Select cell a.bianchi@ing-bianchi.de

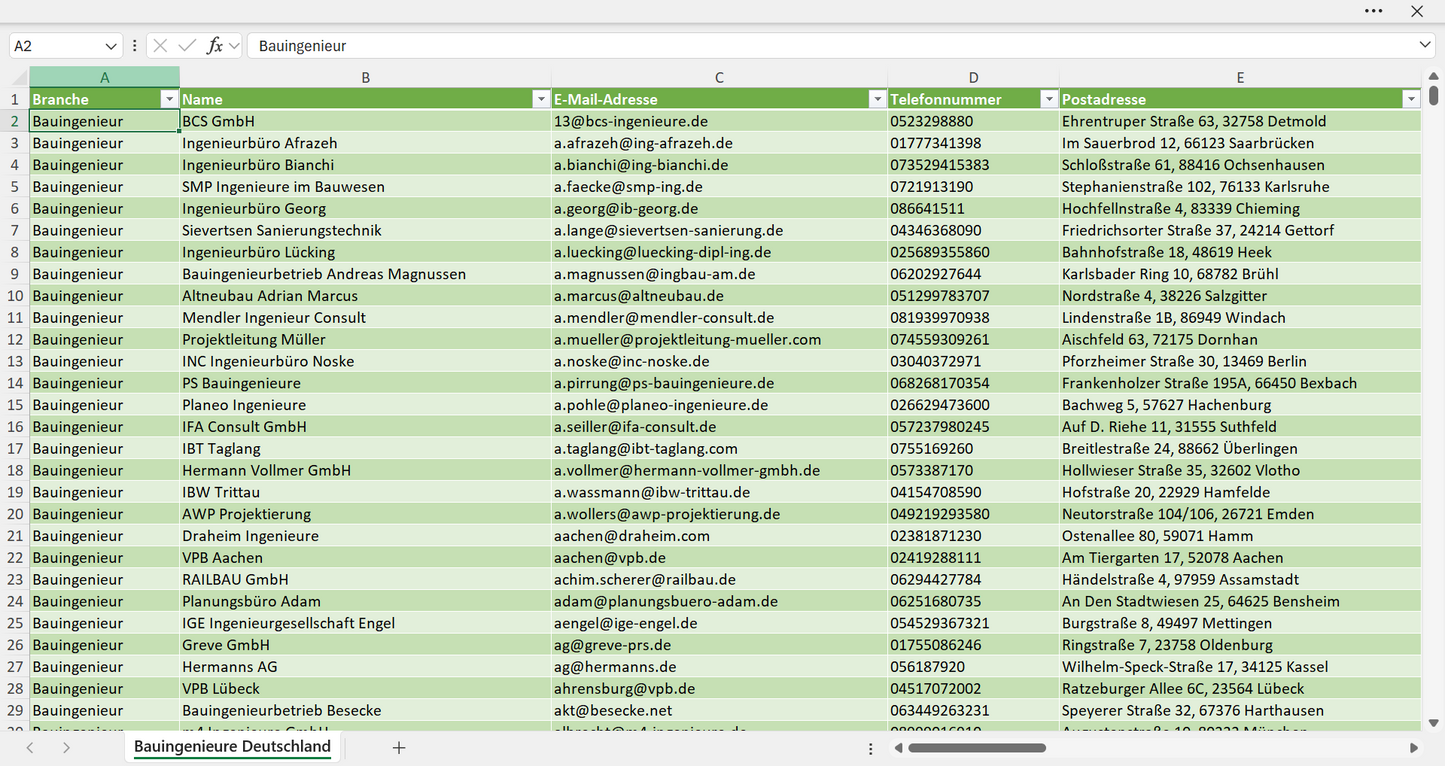[719, 165]
